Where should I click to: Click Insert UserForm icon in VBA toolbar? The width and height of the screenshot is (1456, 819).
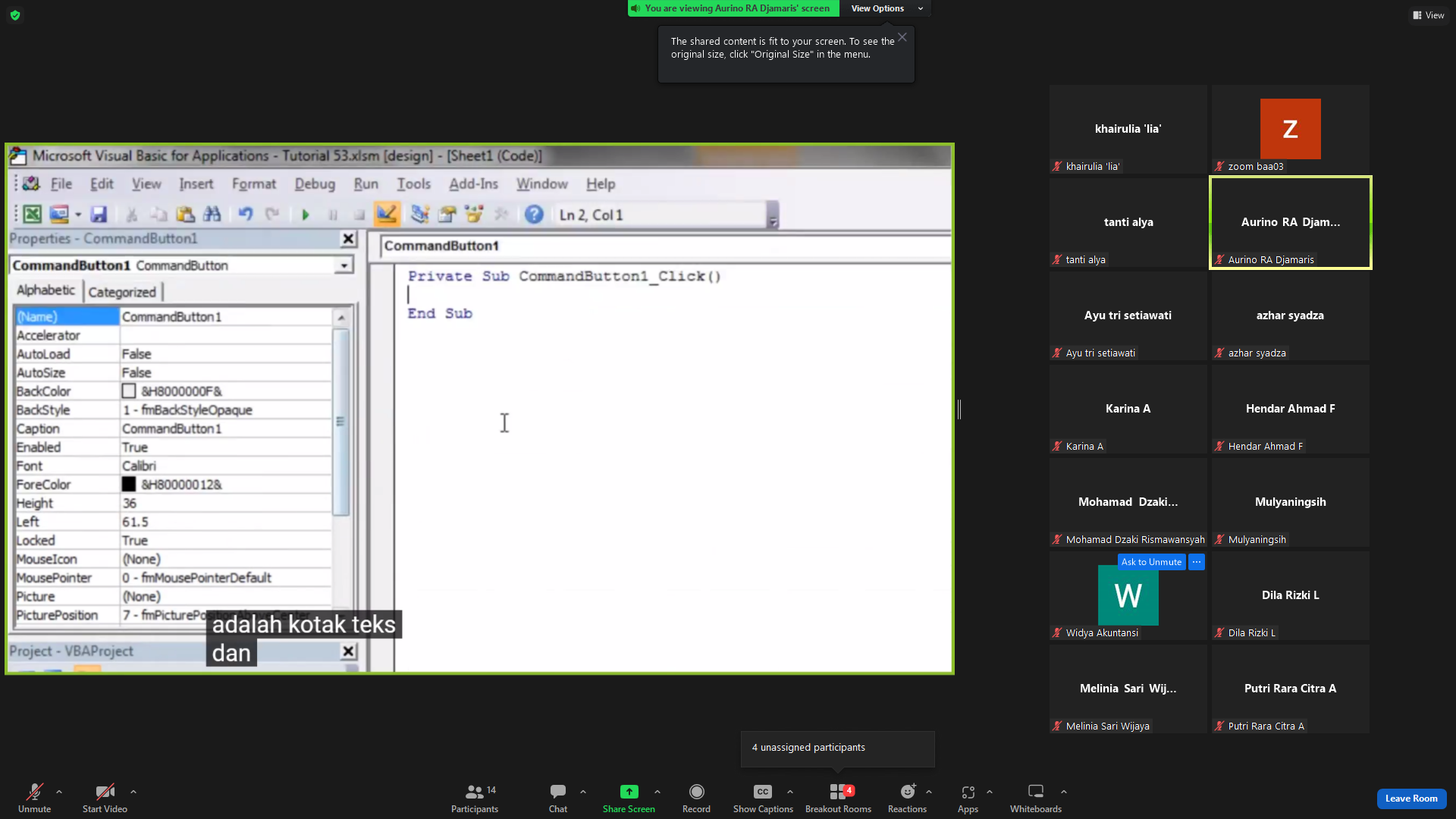pos(59,215)
